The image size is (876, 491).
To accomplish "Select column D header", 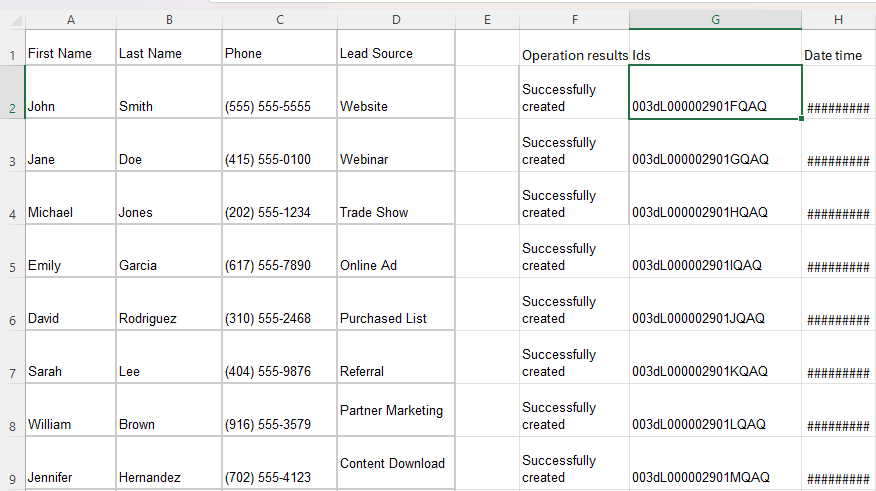I will tap(396, 20).
